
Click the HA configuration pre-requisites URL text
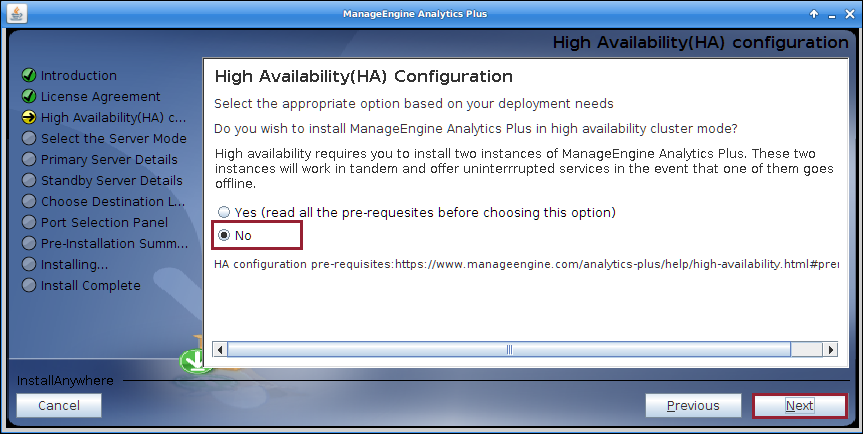click(x=526, y=264)
